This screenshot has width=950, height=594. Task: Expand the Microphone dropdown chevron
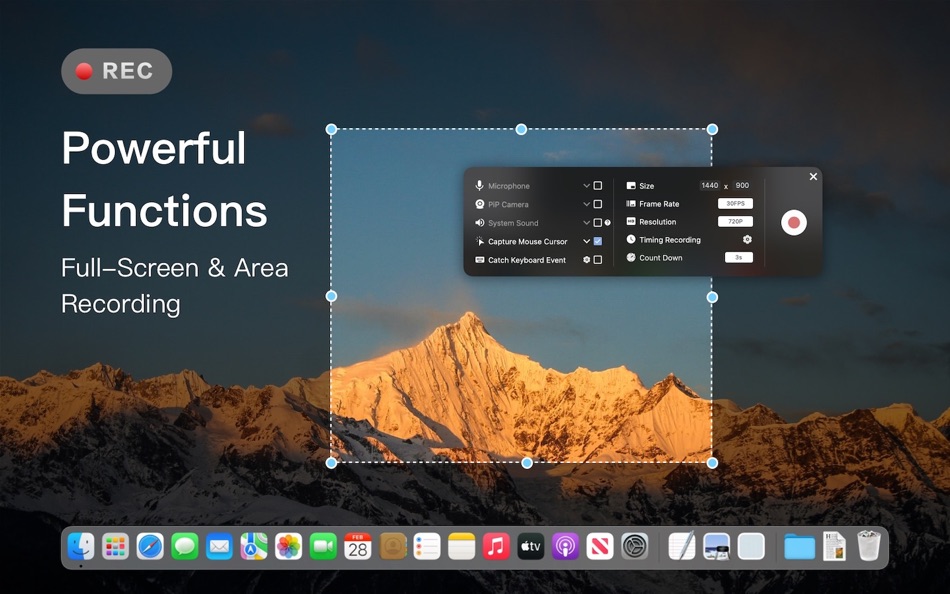(586, 185)
